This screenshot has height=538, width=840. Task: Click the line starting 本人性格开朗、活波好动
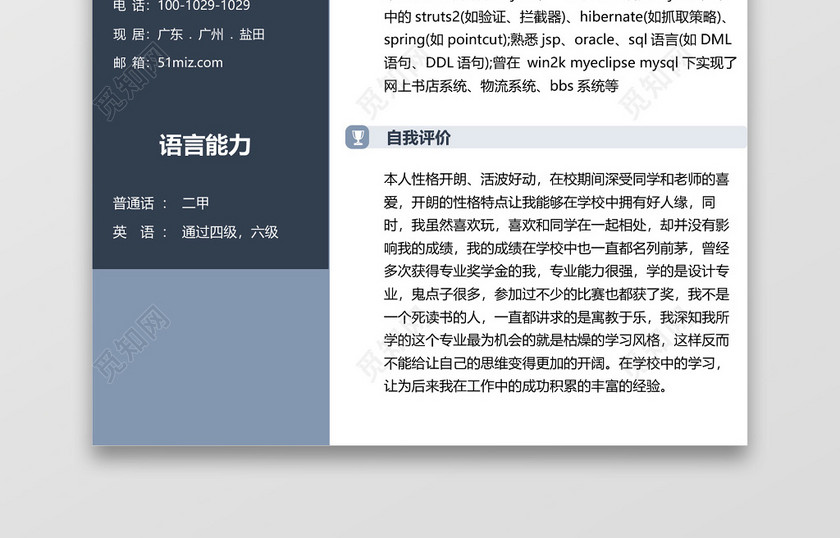(557, 179)
